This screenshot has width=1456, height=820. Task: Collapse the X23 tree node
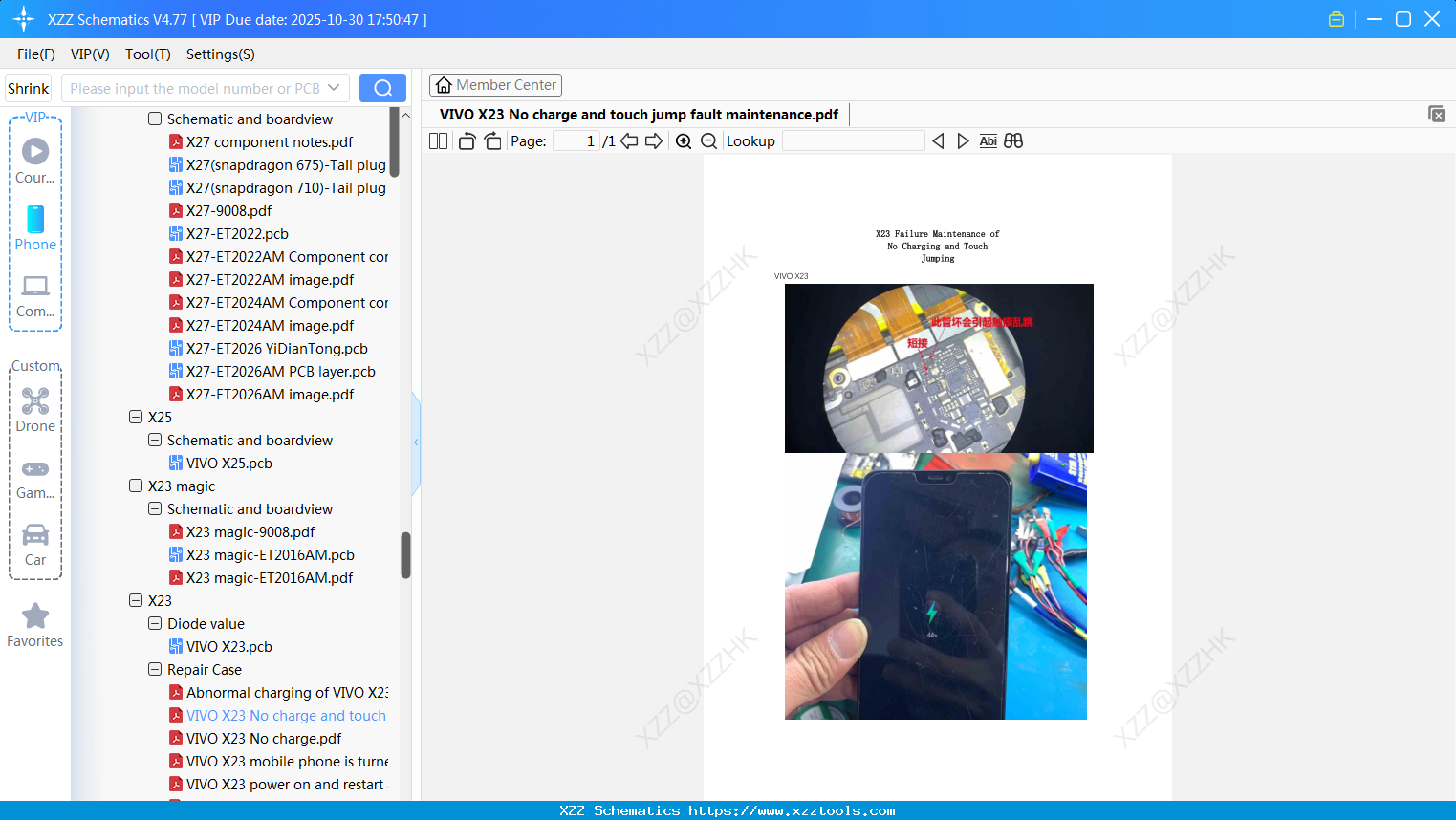[x=136, y=600]
